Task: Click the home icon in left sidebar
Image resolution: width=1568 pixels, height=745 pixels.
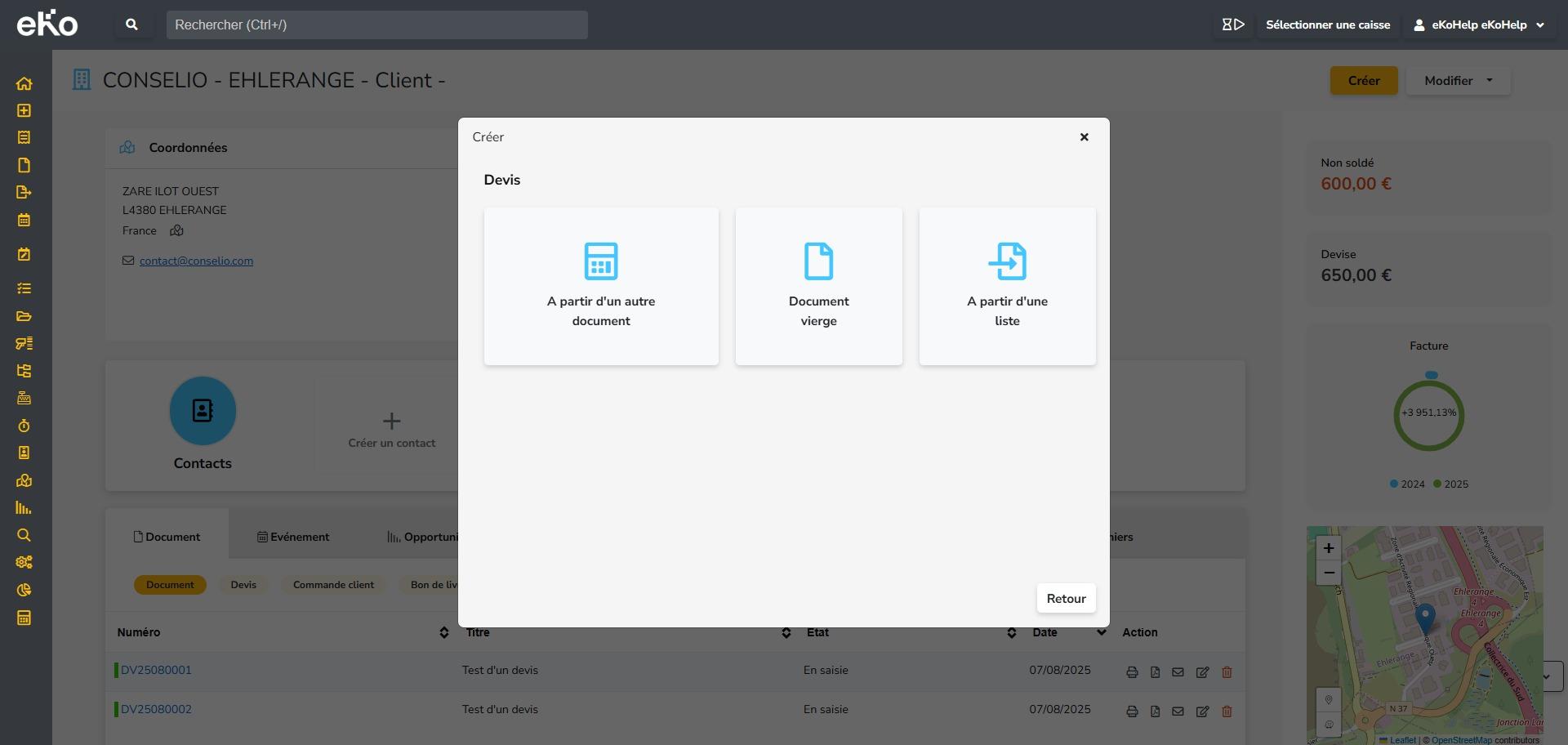Action: pos(24,83)
